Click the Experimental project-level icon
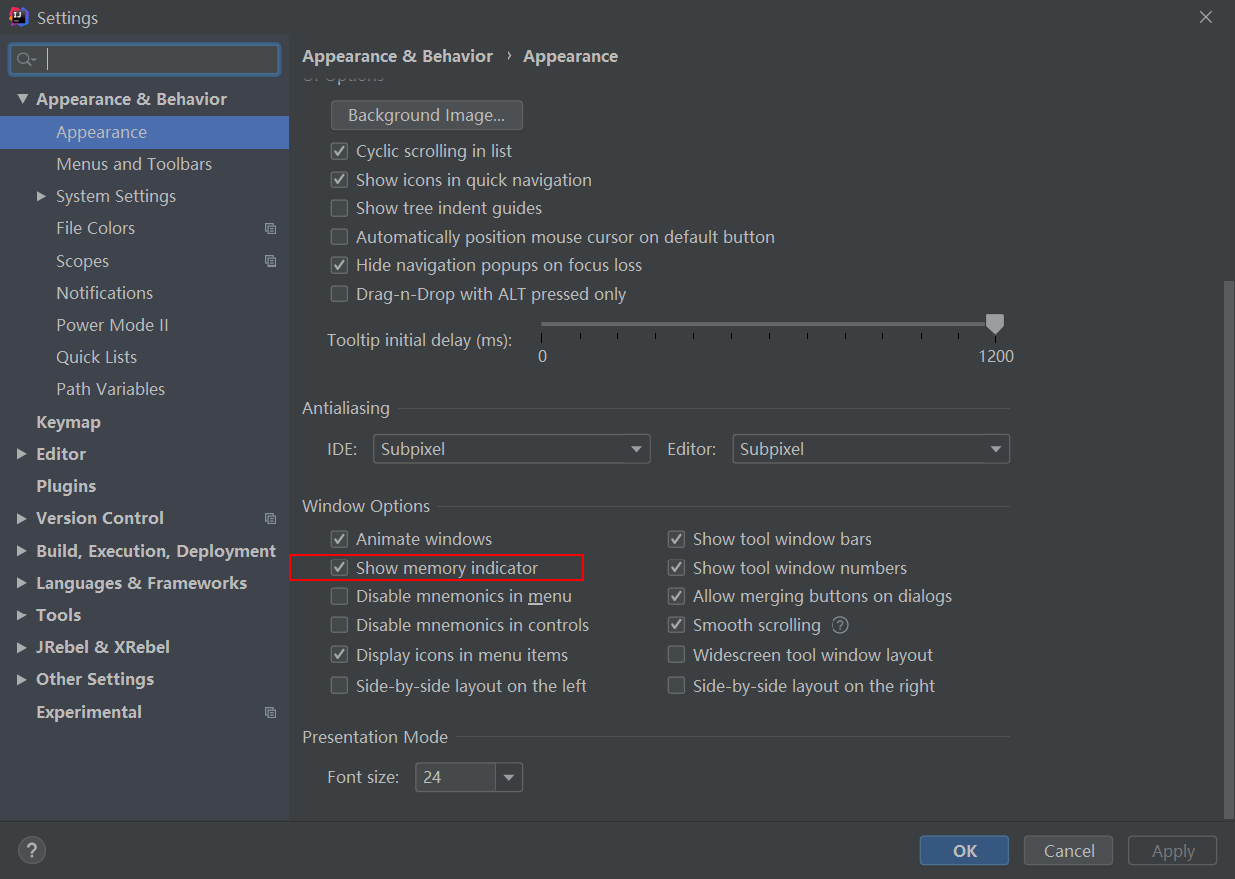The width and height of the screenshot is (1235, 879). point(270,712)
